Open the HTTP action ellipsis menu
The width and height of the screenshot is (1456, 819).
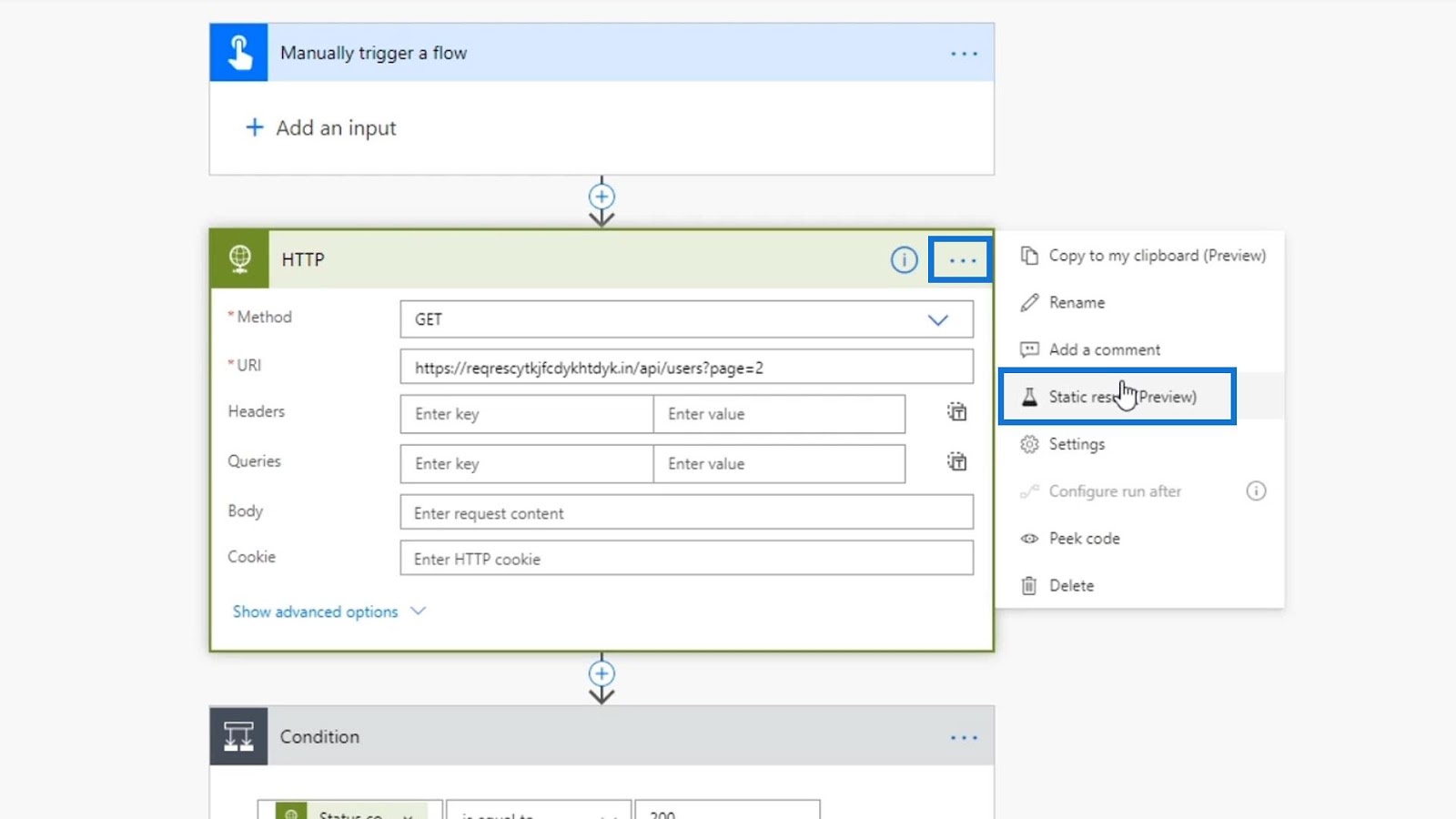(x=962, y=260)
